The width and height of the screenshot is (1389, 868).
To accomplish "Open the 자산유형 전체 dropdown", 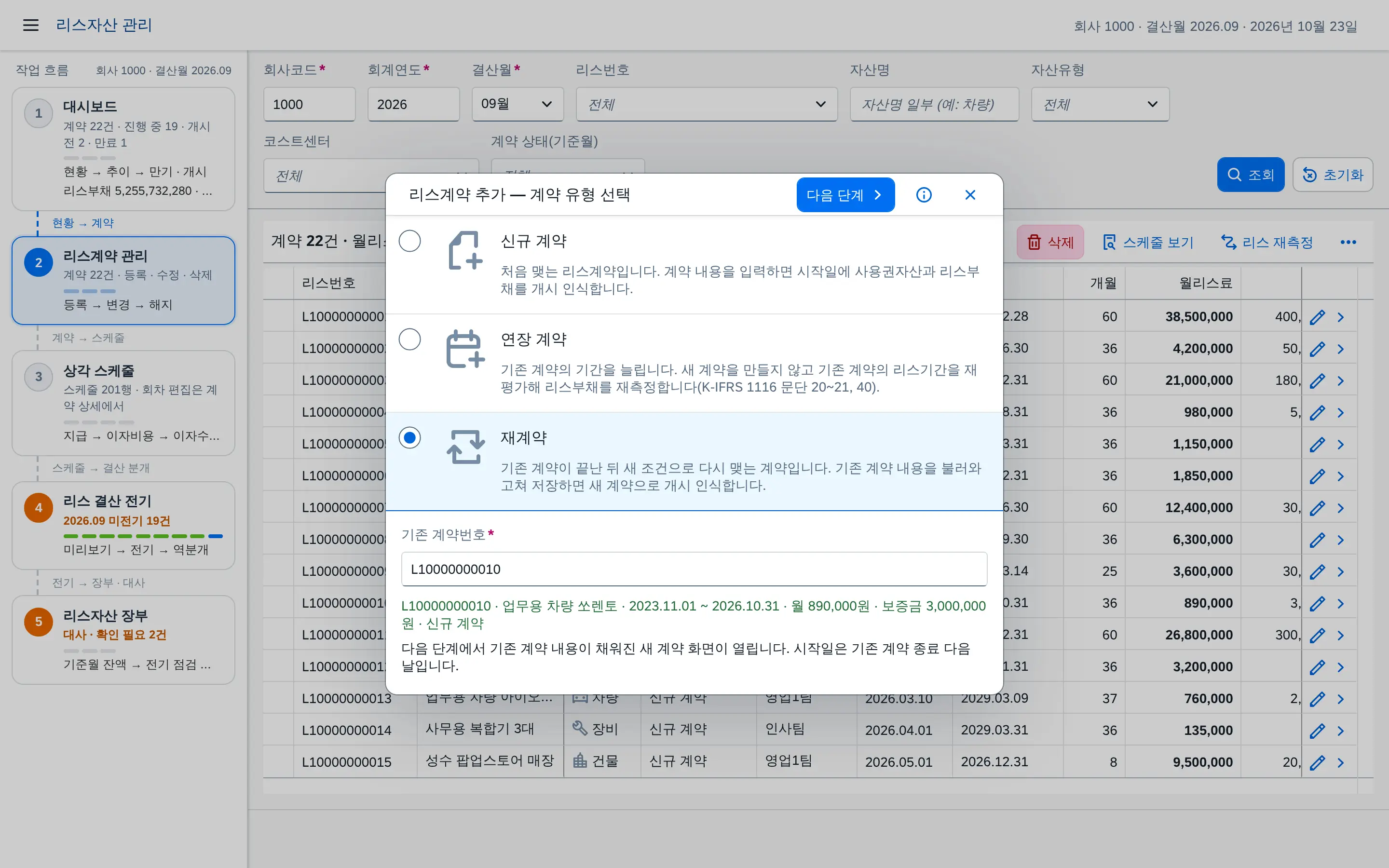I will click(1100, 104).
